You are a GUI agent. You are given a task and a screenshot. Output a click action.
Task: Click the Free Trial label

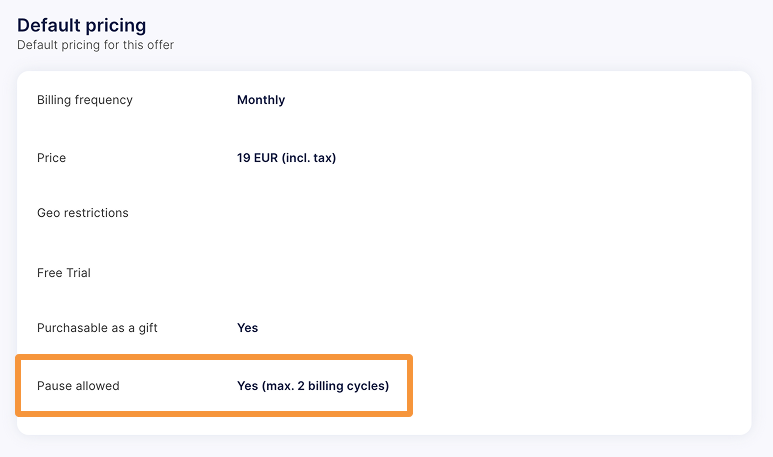pos(64,273)
